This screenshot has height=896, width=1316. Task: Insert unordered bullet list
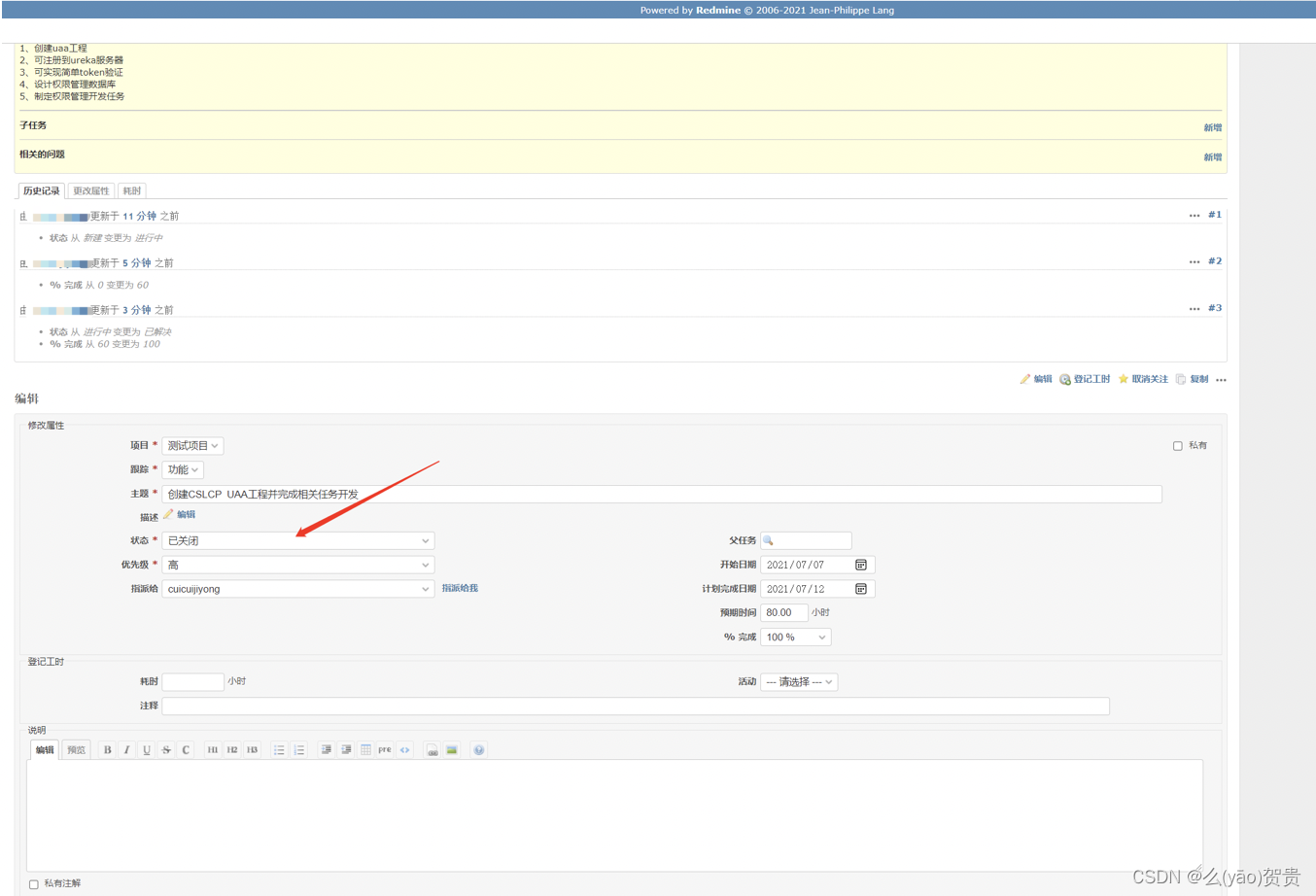click(x=279, y=750)
